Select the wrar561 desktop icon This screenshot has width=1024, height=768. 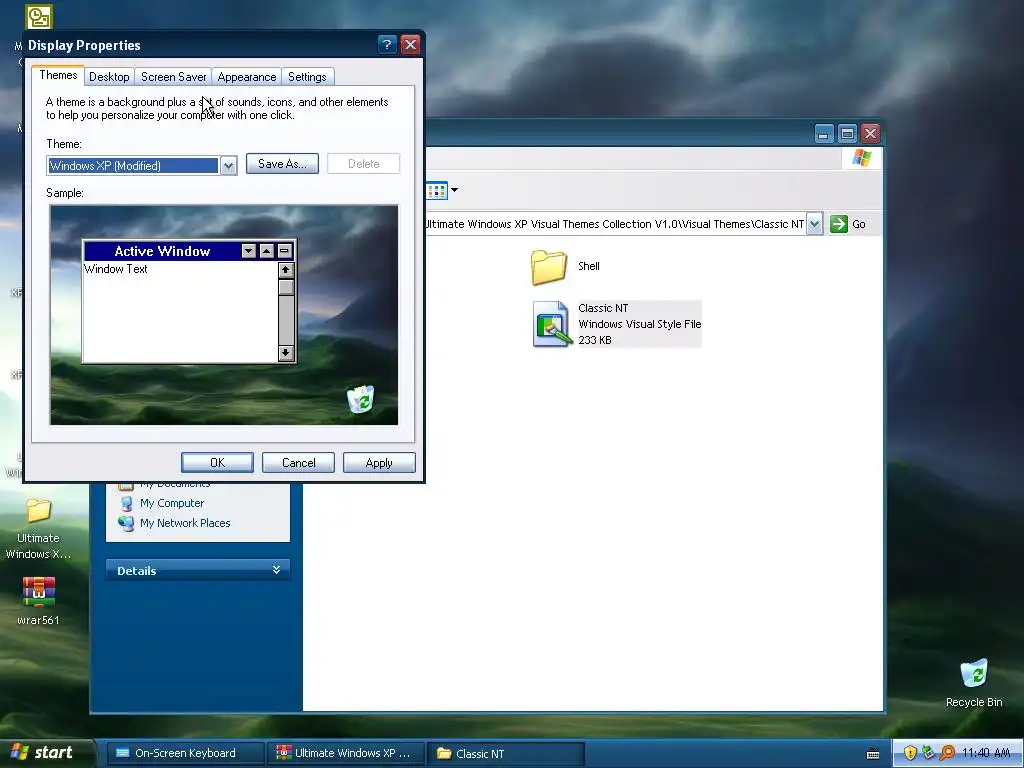coord(39,601)
